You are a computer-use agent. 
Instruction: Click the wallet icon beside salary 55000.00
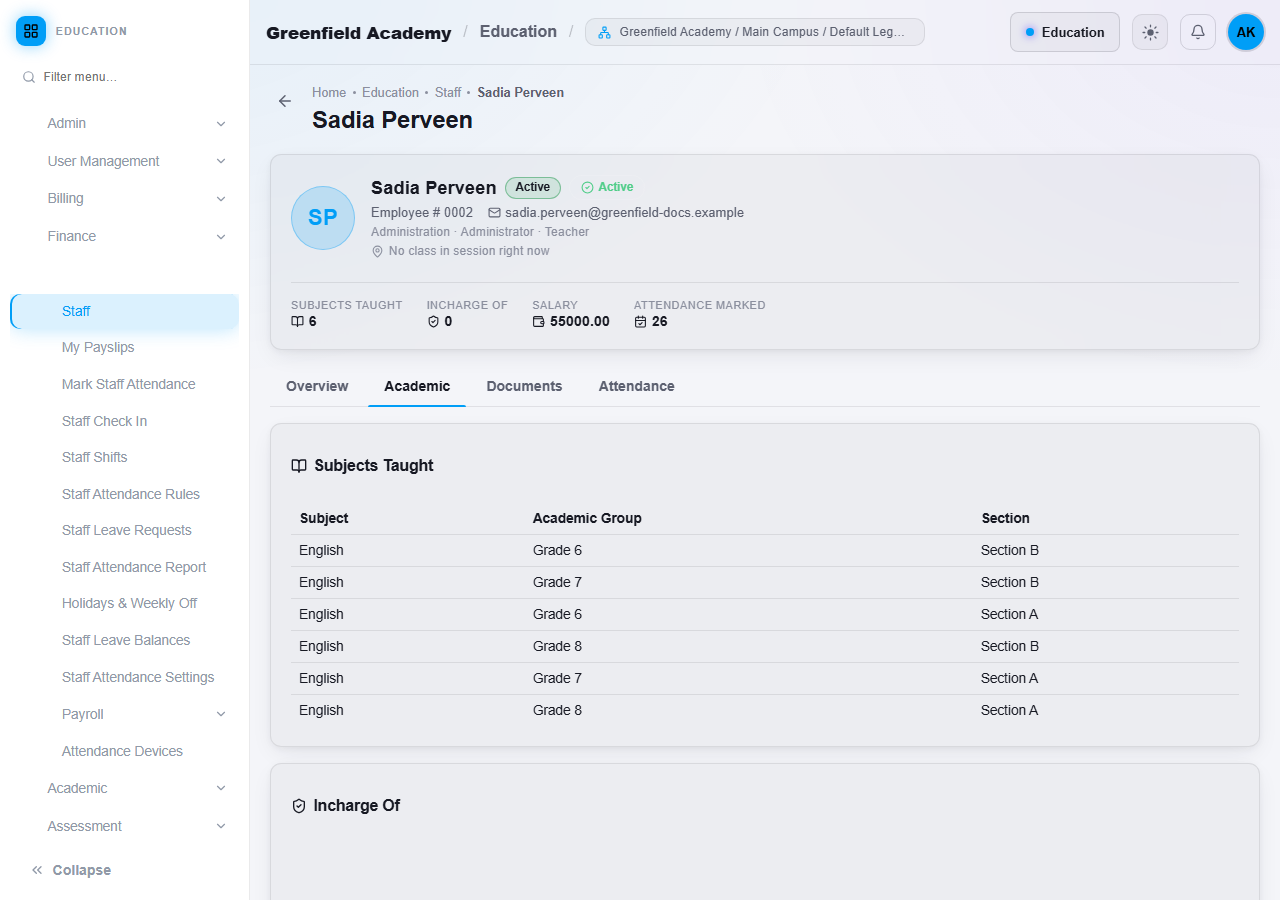[538, 322]
